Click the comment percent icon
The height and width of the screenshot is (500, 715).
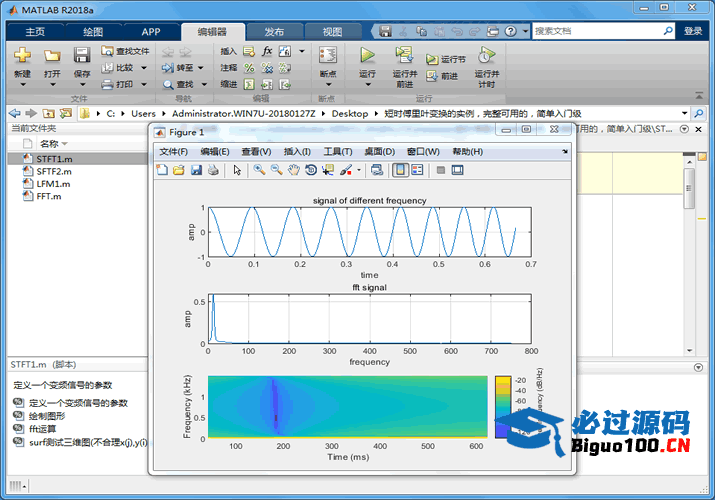click(x=249, y=68)
